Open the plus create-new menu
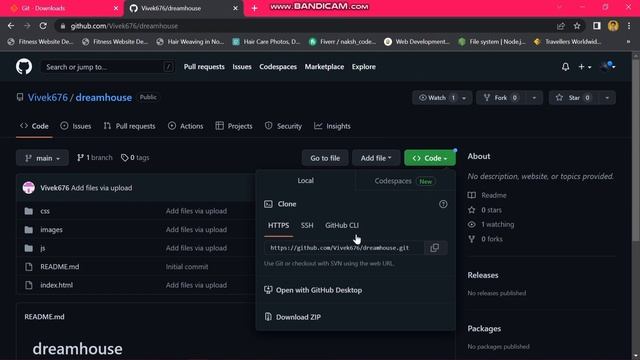This screenshot has height=360, width=640. coord(584,67)
